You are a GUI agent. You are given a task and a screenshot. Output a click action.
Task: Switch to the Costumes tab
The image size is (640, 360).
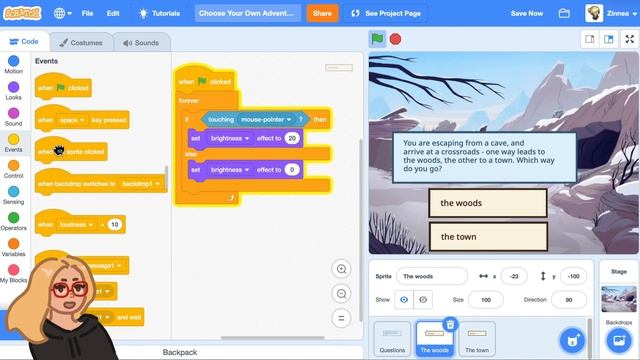click(81, 42)
